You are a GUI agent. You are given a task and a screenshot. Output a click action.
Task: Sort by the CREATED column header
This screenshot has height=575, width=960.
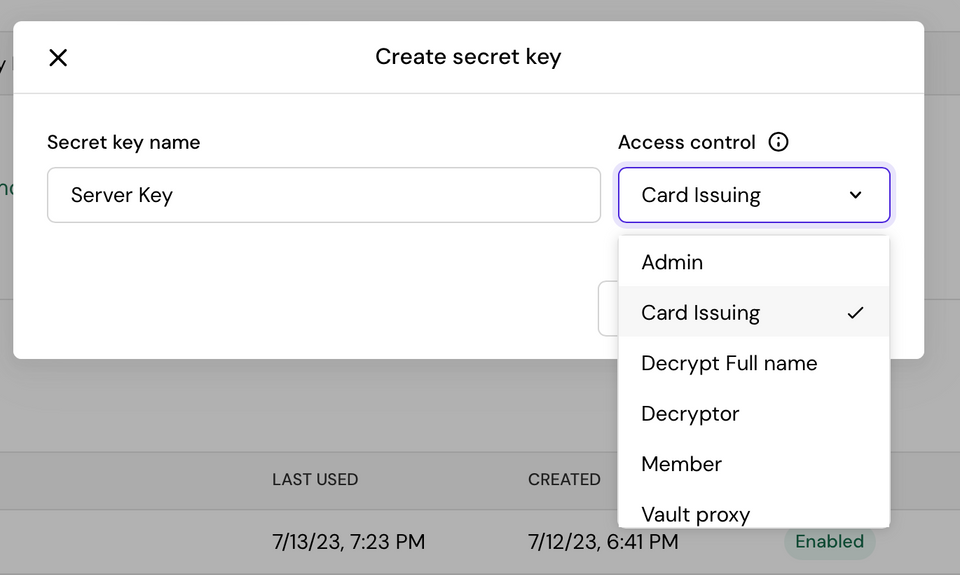coord(564,480)
